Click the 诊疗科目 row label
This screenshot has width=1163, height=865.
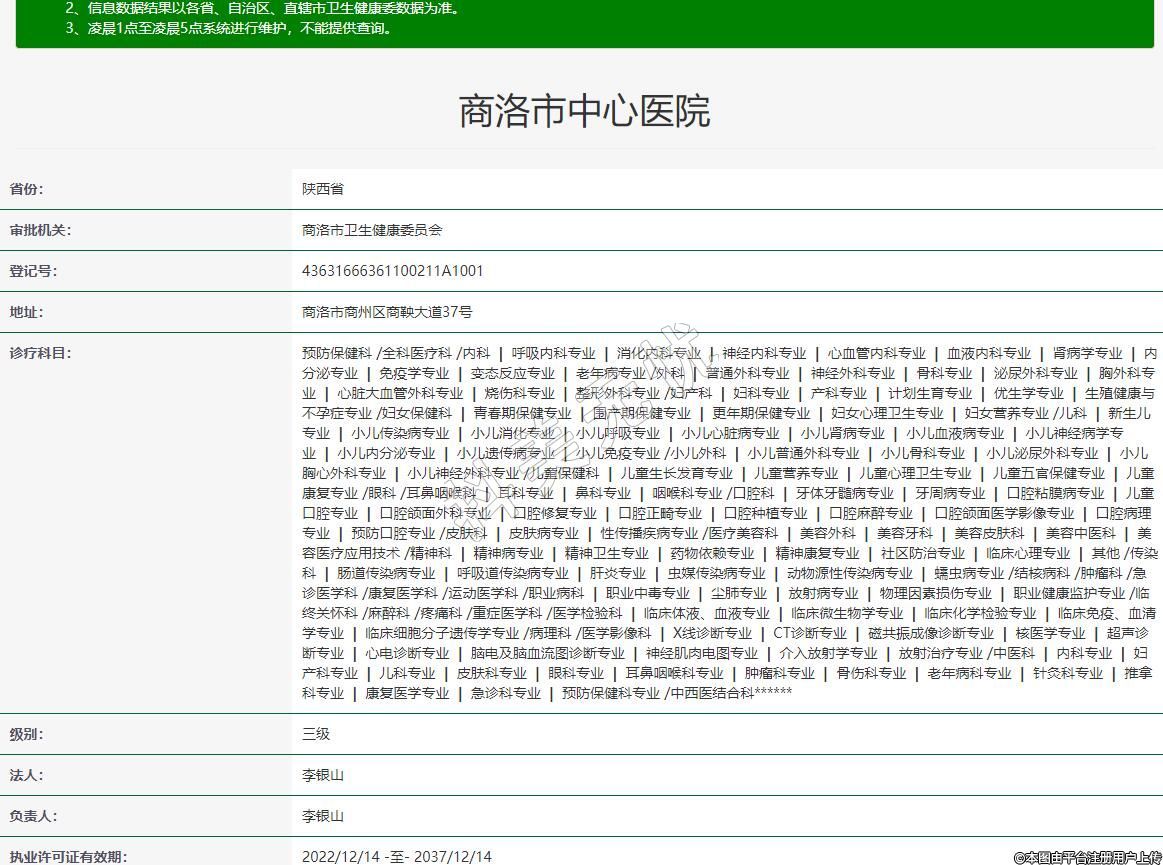[40, 353]
